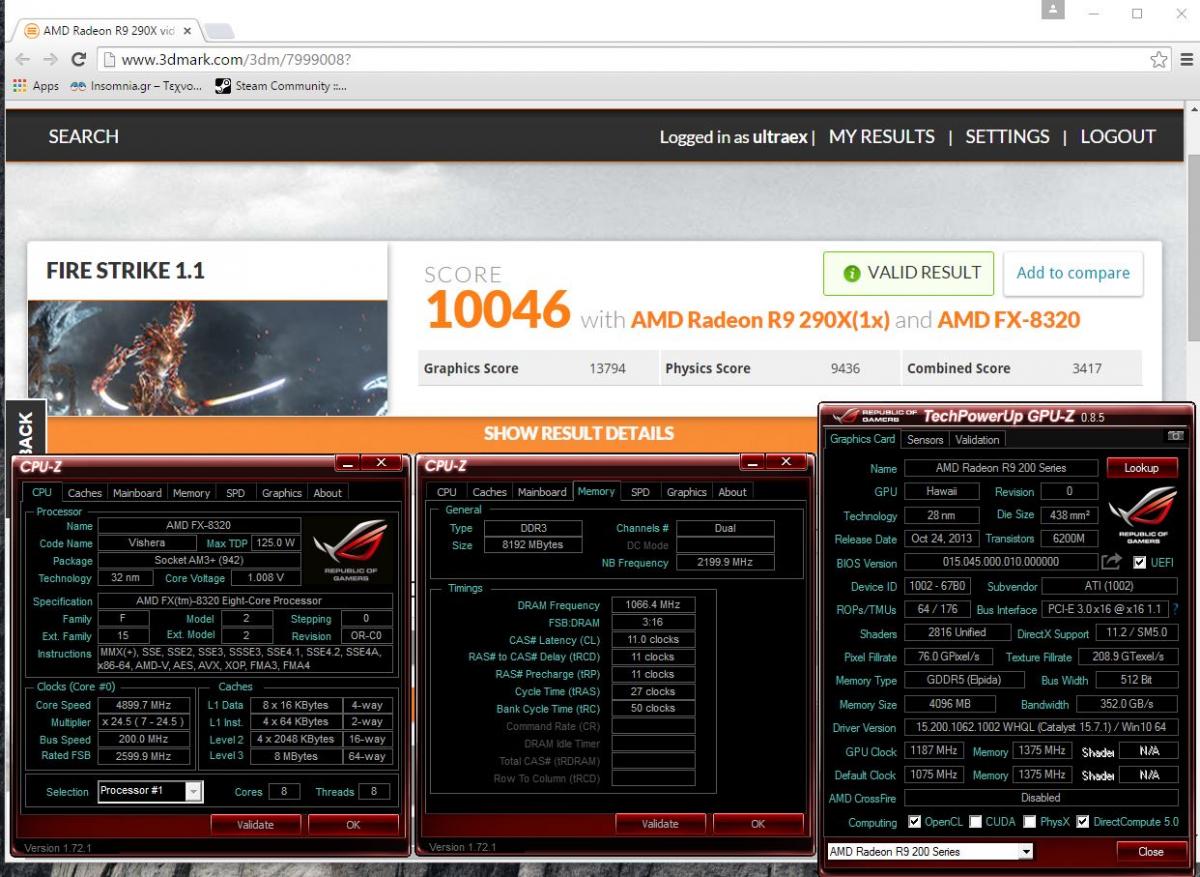Open the Apps bookmark shortcut
This screenshot has height=877, width=1200.
[35, 86]
